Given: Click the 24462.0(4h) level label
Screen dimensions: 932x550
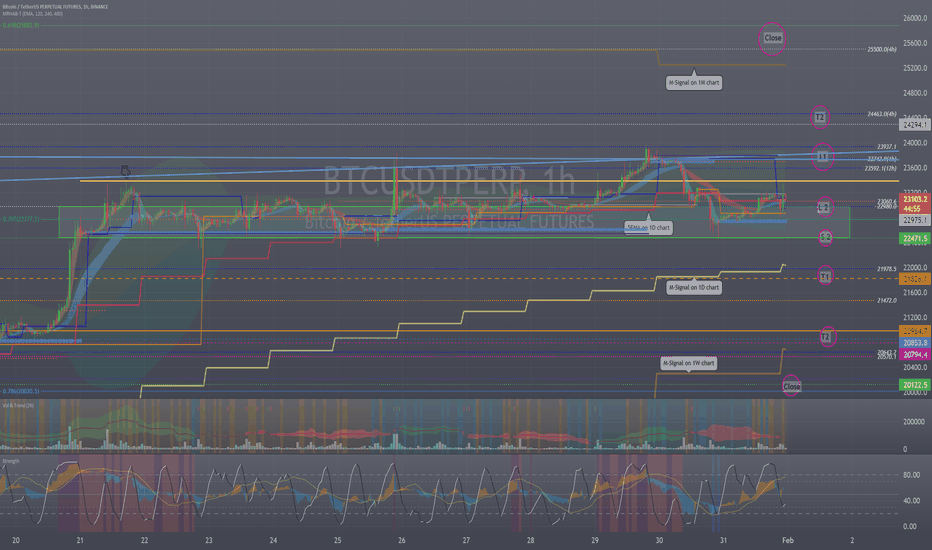Looking at the screenshot, I should pos(882,114).
